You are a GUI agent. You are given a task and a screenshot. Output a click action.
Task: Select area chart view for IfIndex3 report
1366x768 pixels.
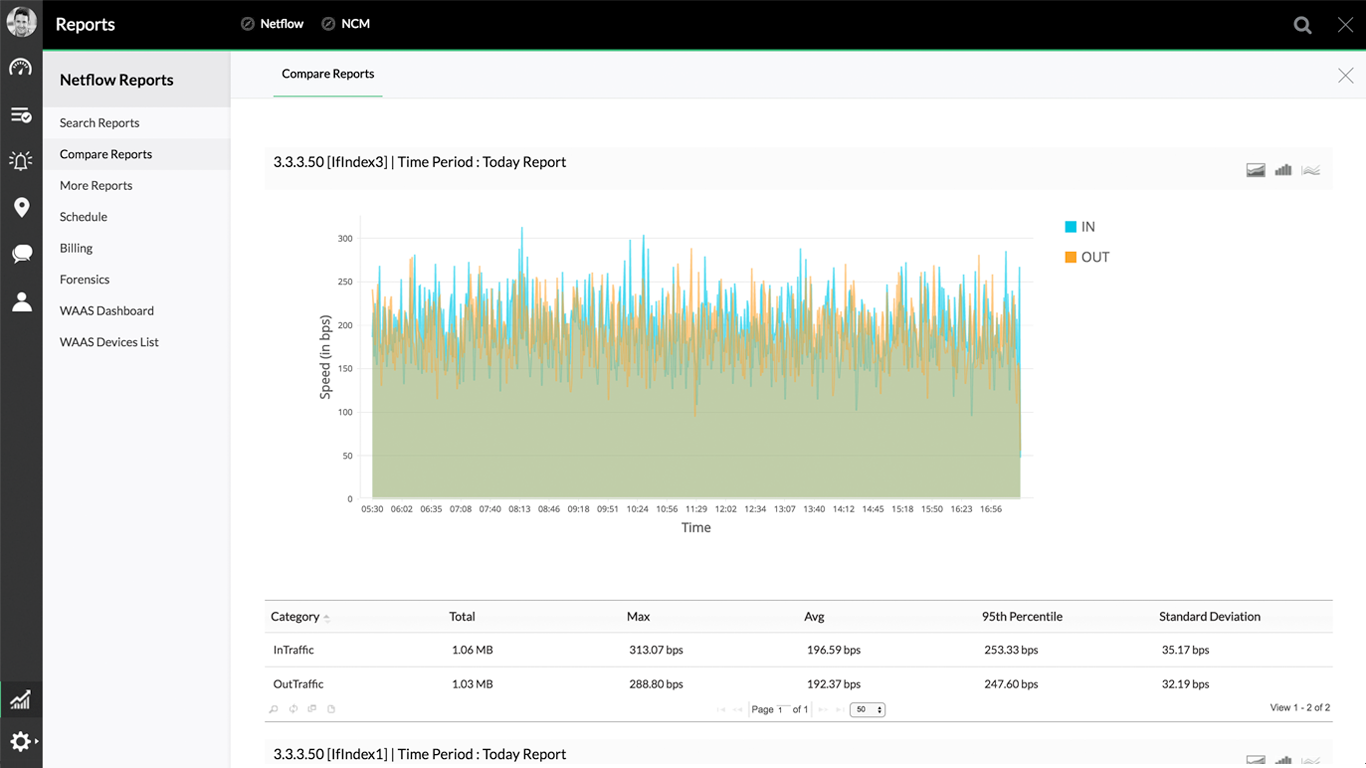(x=1256, y=170)
